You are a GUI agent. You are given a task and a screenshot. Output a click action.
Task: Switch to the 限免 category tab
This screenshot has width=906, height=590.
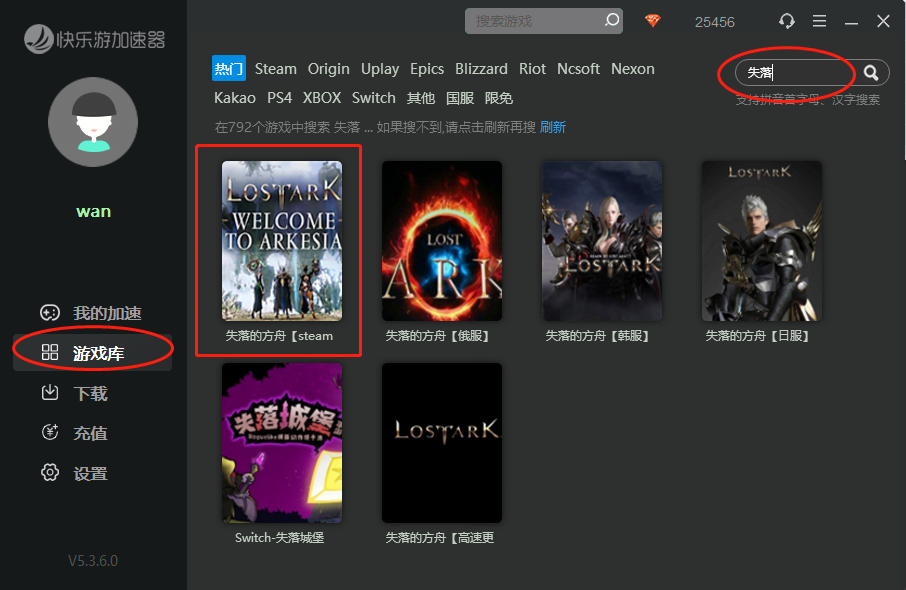tap(499, 98)
